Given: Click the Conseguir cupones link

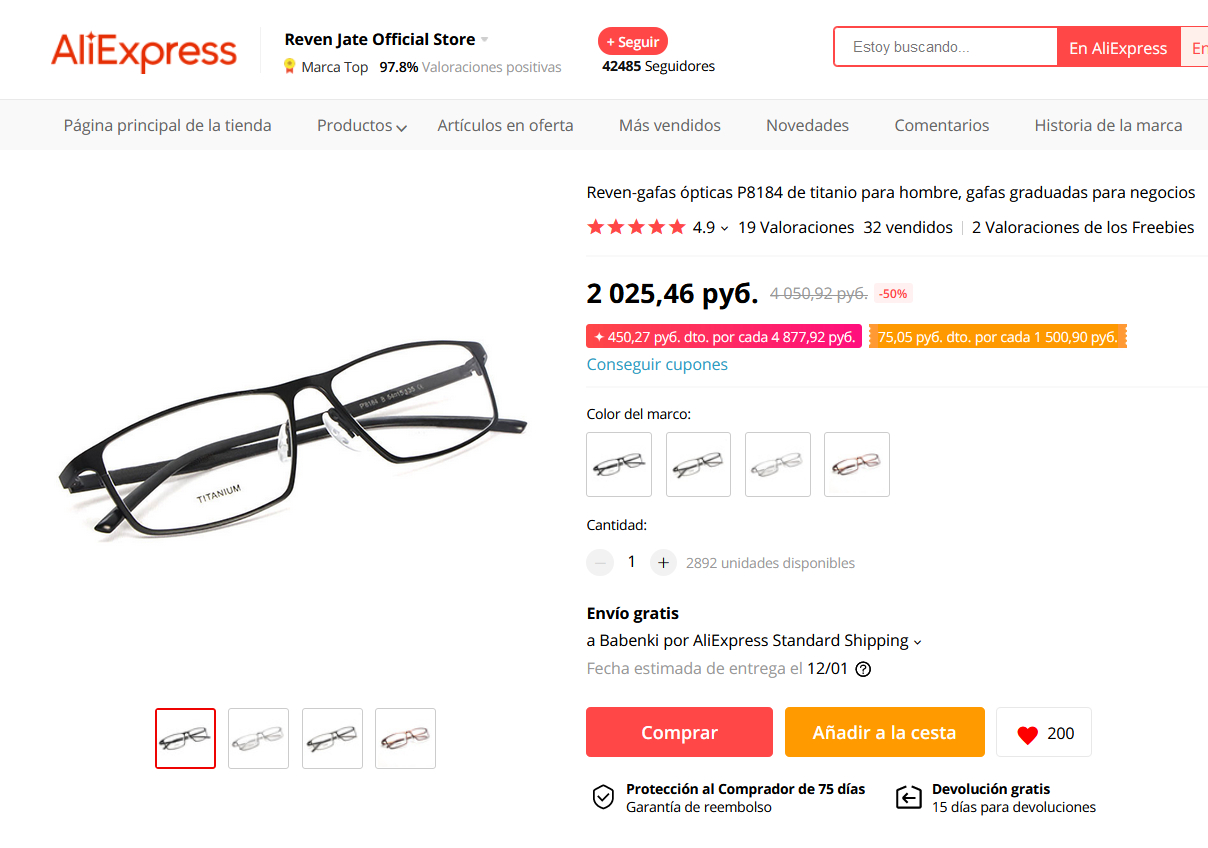Looking at the screenshot, I should [x=657, y=364].
